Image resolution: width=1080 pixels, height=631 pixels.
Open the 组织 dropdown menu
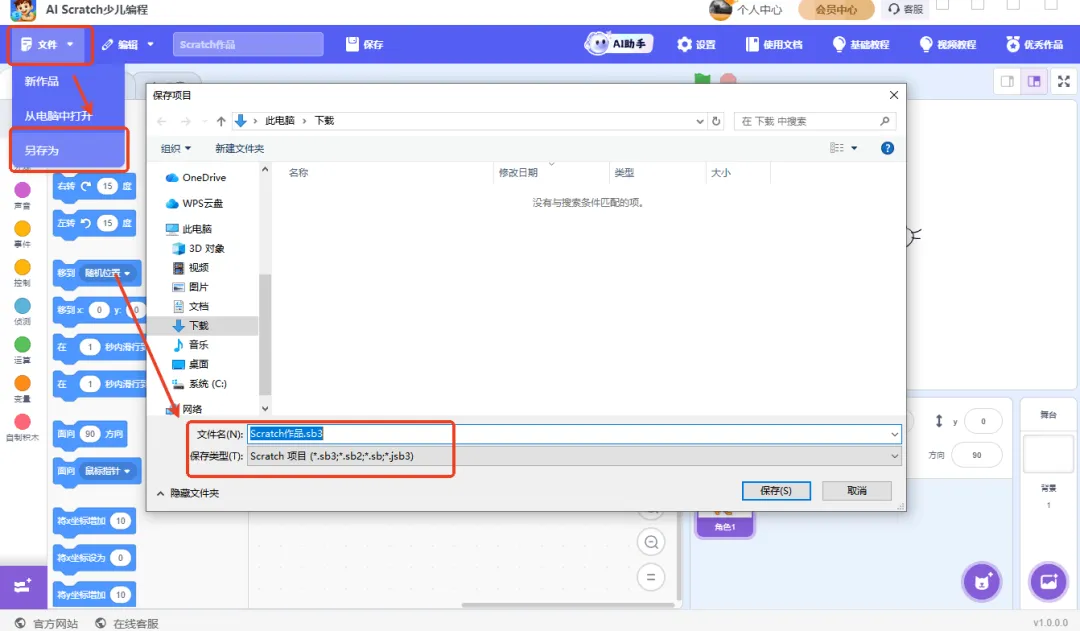(176, 148)
